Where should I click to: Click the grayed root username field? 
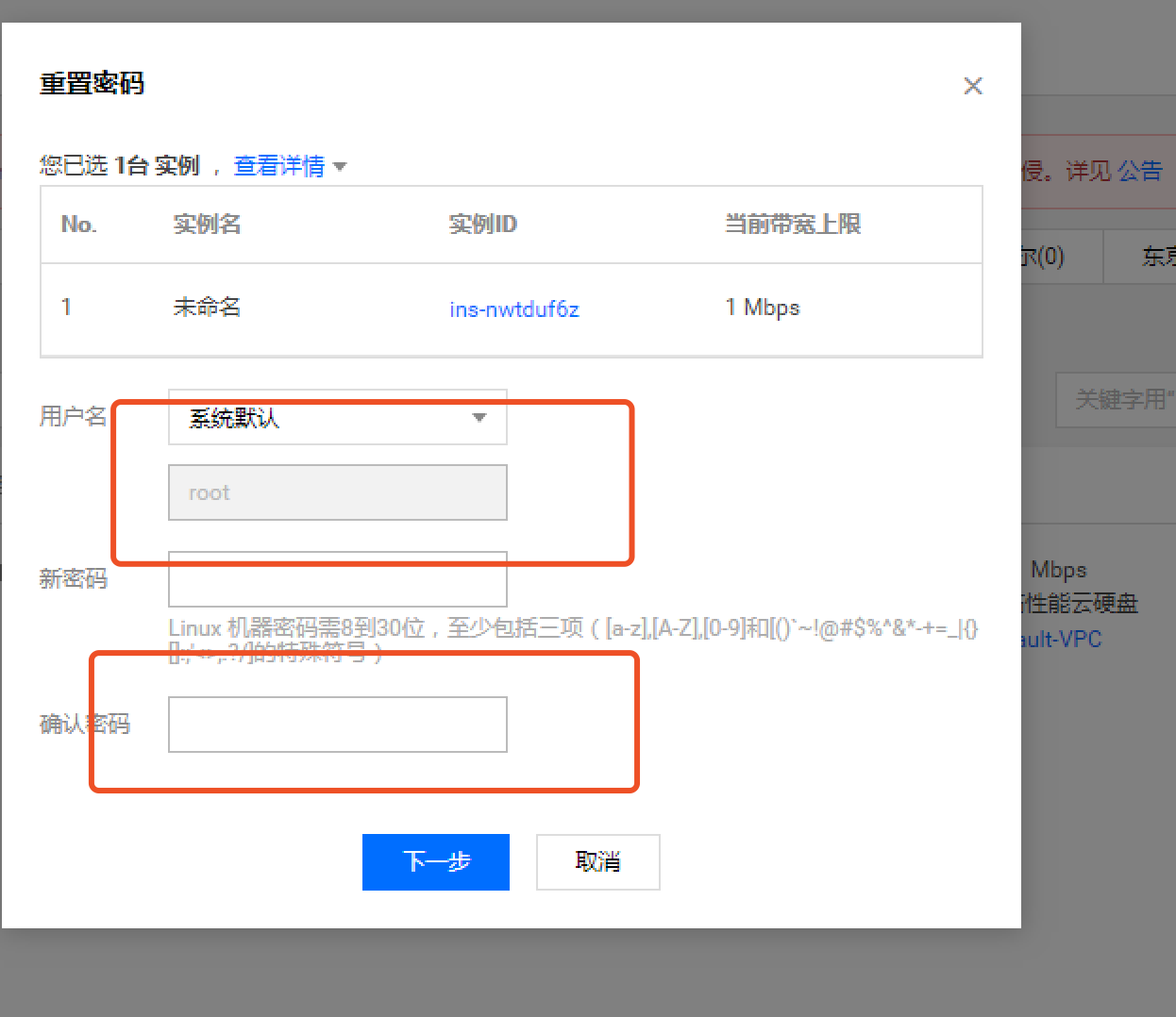337,492
